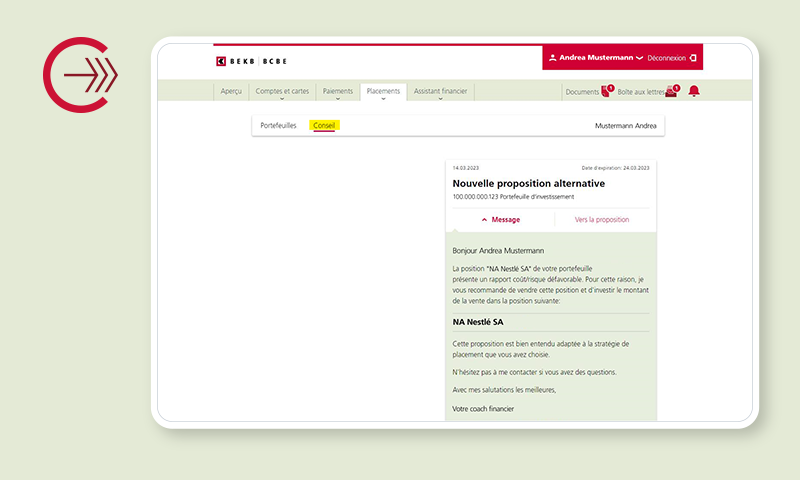This screenshot has height=480, width=800.
Task: Click the red notification bell icon
Action: pyautogui.click(x=693, y=91)
